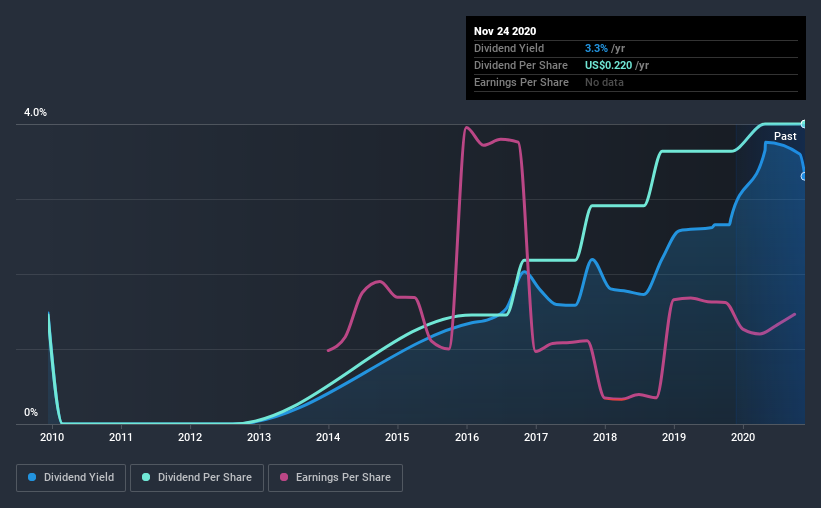Click the "No data" earnings per share text
Screen dimensions: 821x508
point(604,82)
